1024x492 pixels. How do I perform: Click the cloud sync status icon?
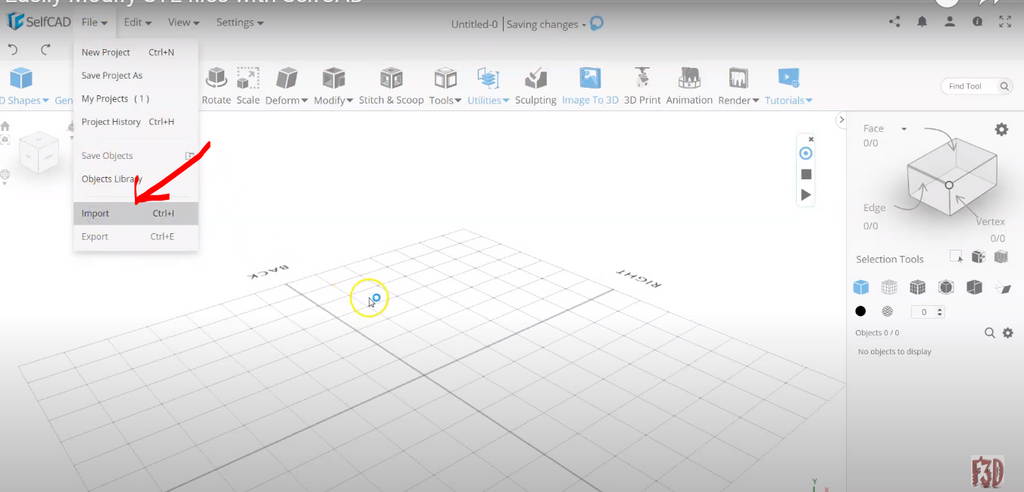tap(596, 24)
